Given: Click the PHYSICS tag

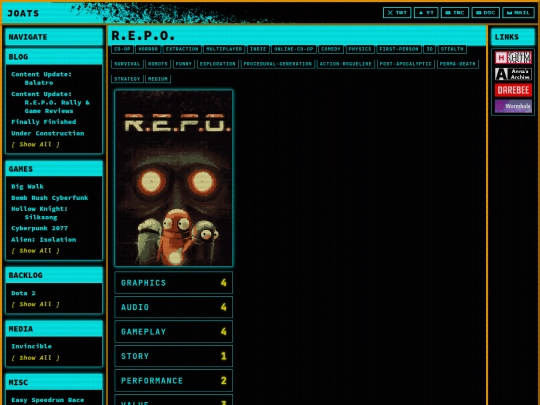Looking at the screenshot, I should click(360, 49).
